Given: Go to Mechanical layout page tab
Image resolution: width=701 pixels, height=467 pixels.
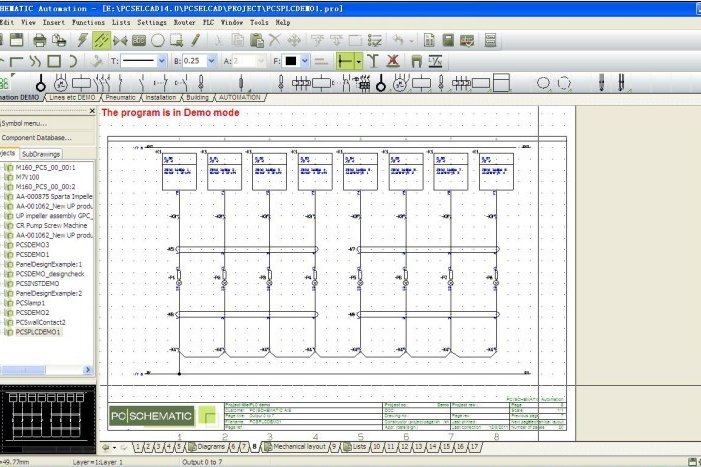Looking at the screenshot, I should (295, 446).
